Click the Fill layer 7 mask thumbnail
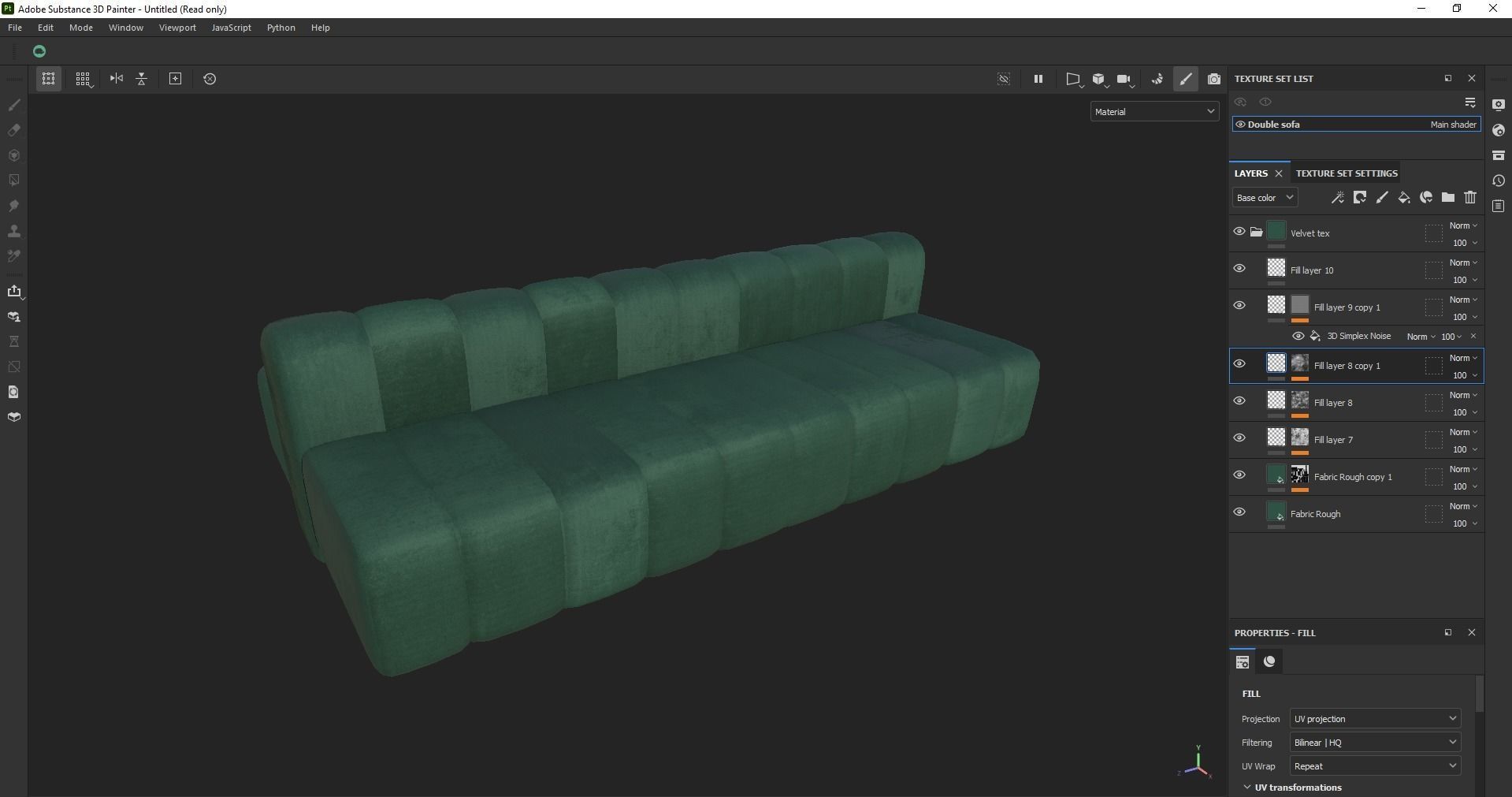The width and height of the screenshot is (1512, 797). coord(1300,438)
